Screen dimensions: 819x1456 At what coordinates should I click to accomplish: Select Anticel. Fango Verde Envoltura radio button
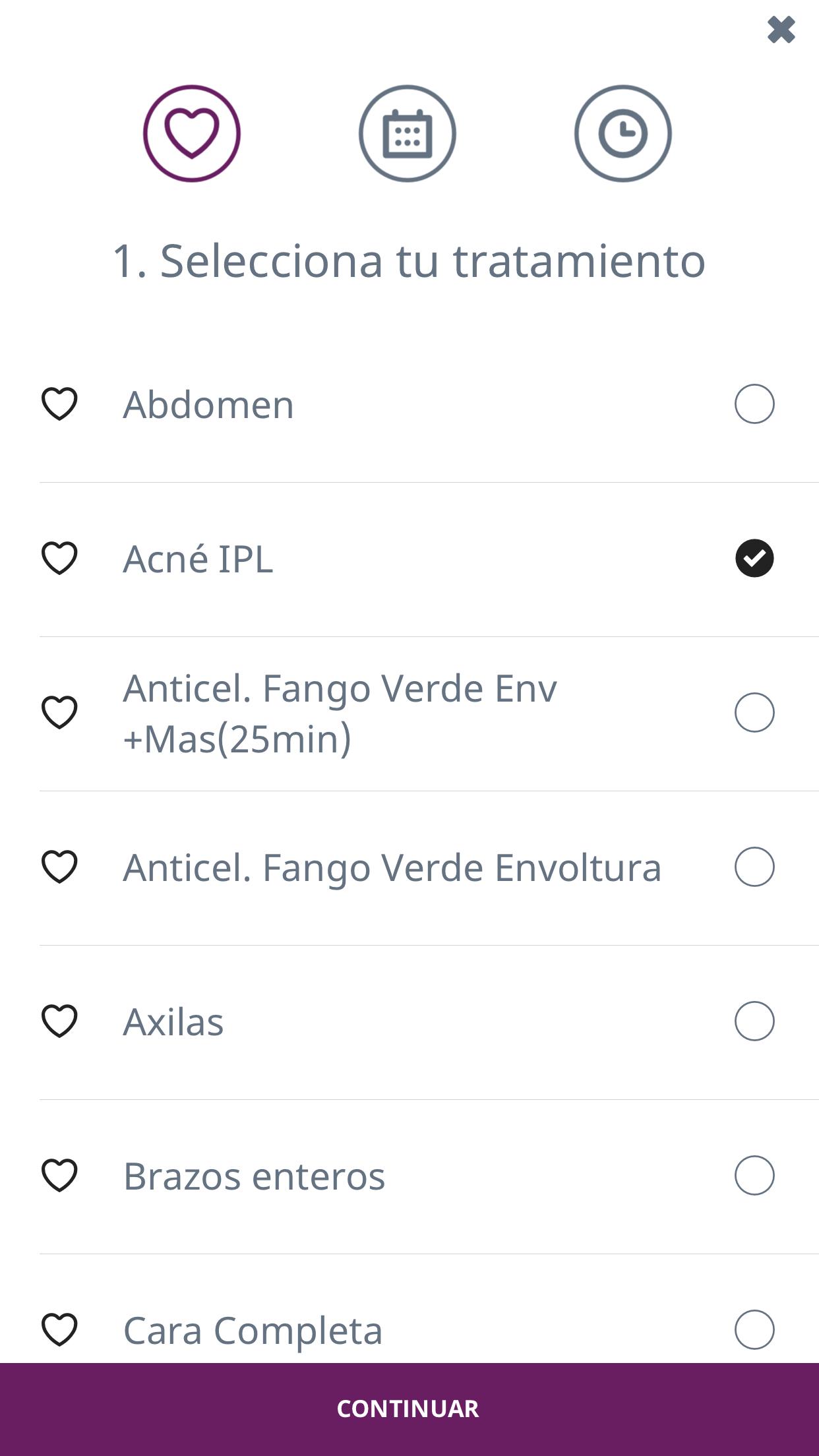pyautogui.click(x=754, y=866)
